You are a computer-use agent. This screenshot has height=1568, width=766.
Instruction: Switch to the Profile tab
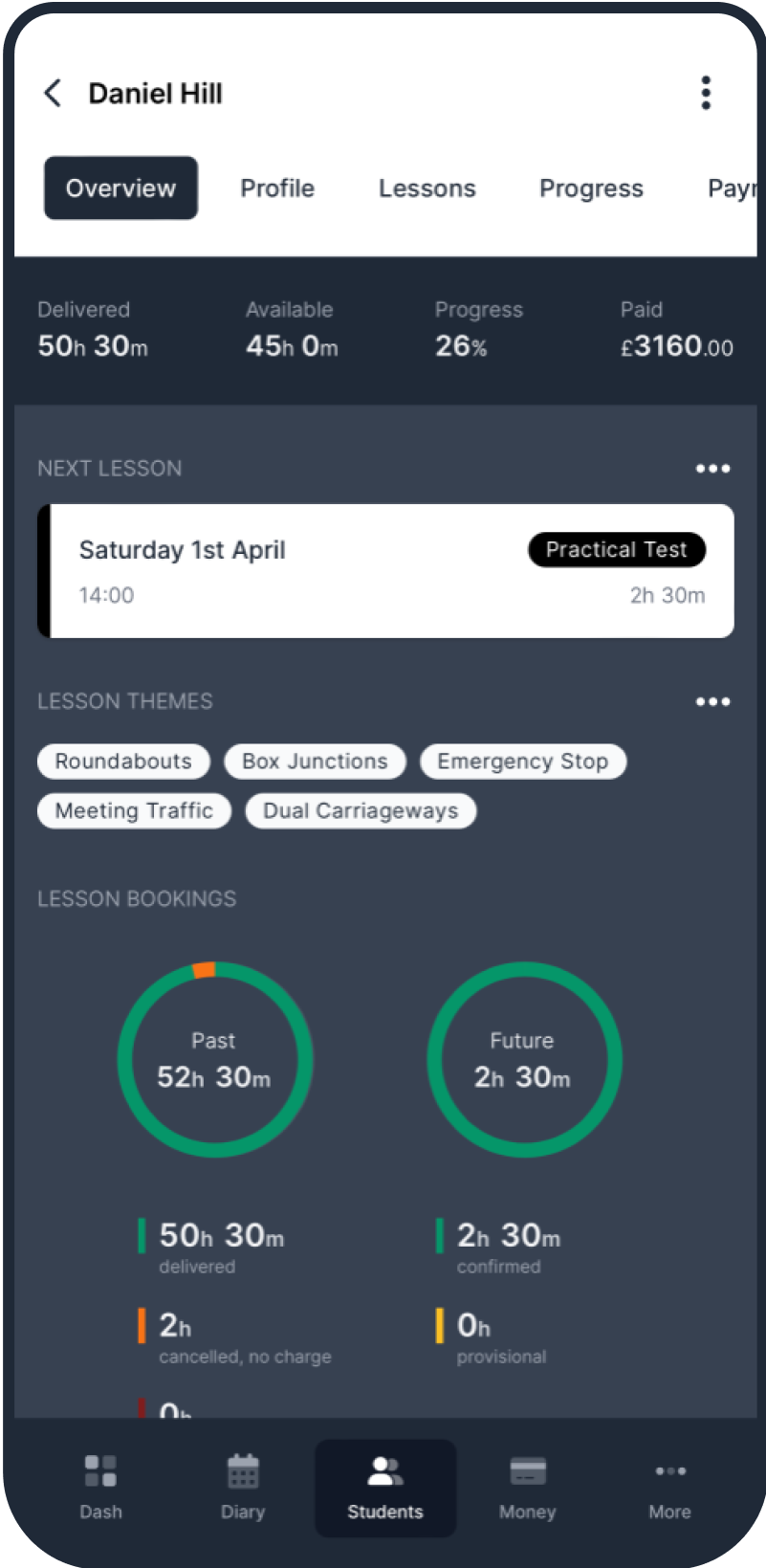277,188
